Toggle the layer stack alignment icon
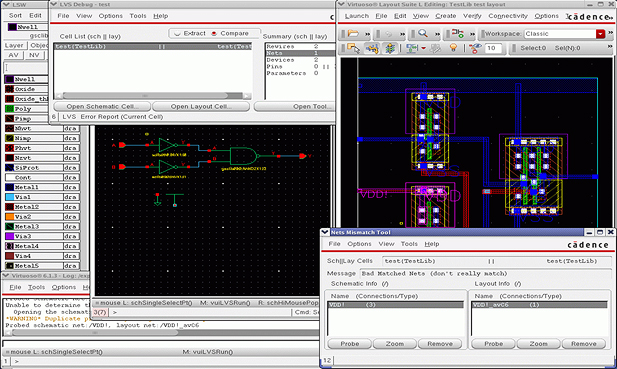 click(390, 48)
